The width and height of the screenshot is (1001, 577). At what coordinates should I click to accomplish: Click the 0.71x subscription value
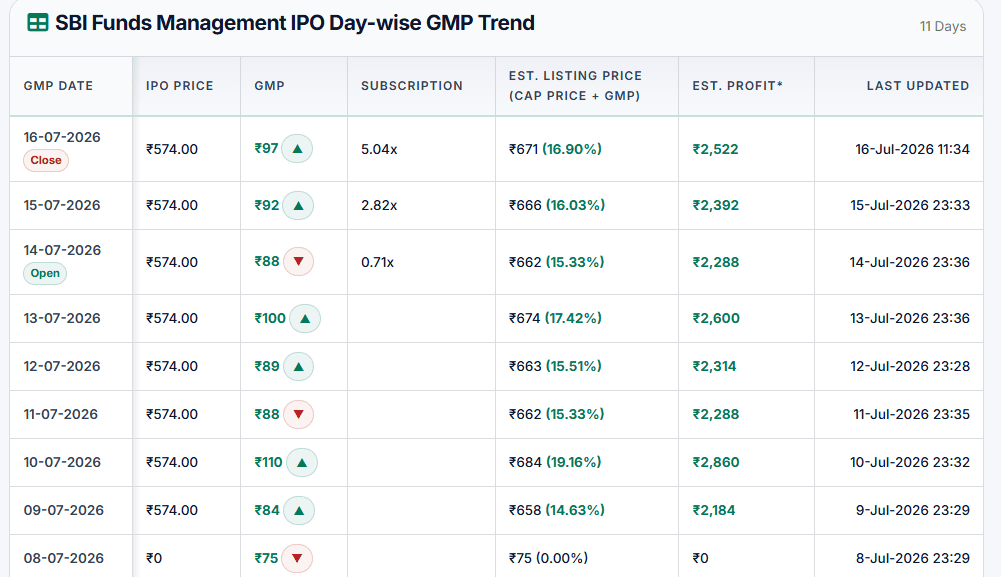pyautogui.click(x=377, y=262)
